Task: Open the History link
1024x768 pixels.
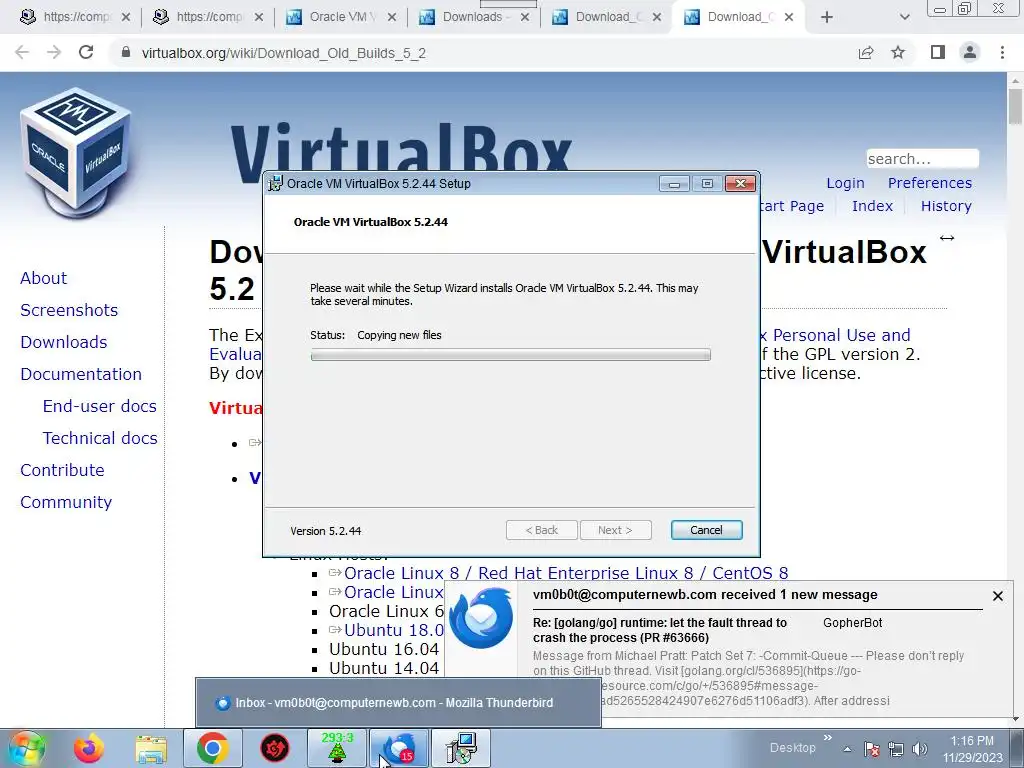Action: [946, 206]
